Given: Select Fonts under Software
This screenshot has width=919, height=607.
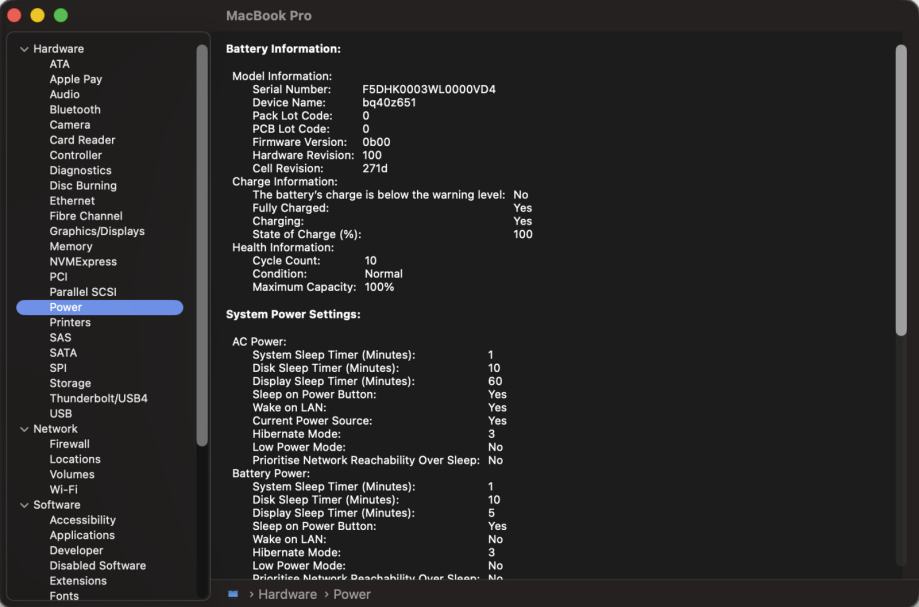Looking at the screenshot, I should pos(64,596).
